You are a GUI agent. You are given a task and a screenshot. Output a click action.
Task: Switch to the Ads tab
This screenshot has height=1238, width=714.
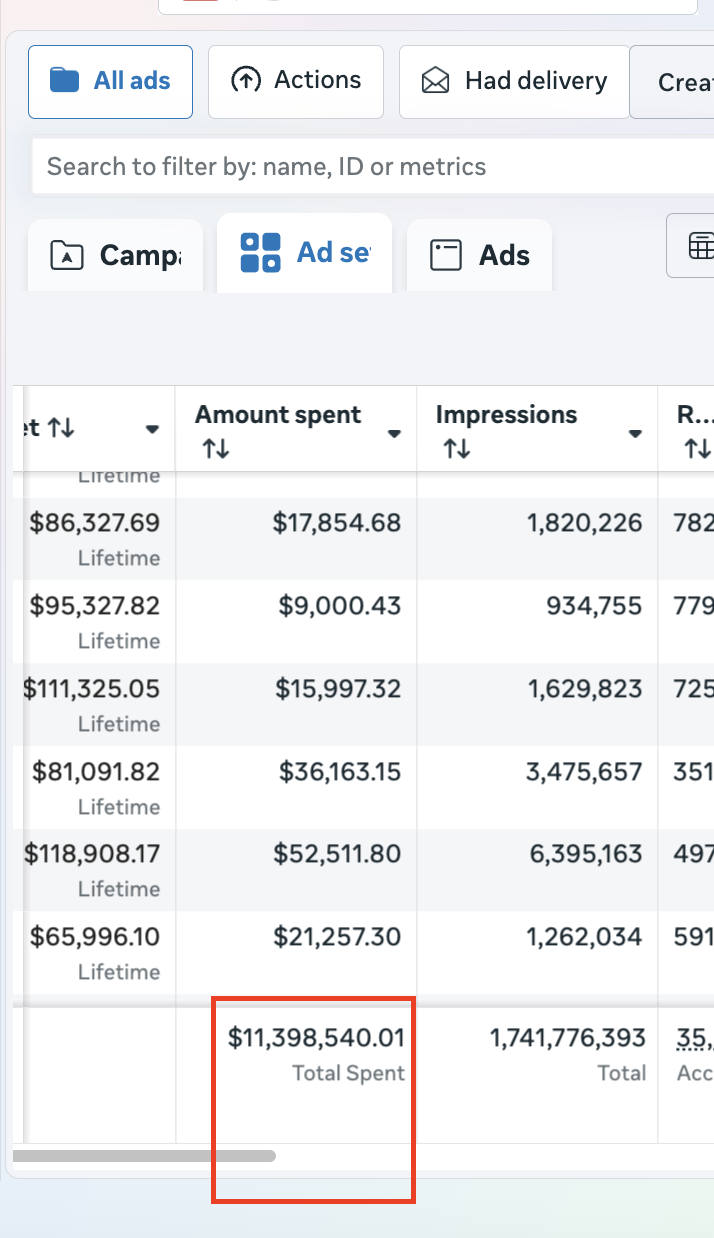pyautogui.click(x=478, y=254)
